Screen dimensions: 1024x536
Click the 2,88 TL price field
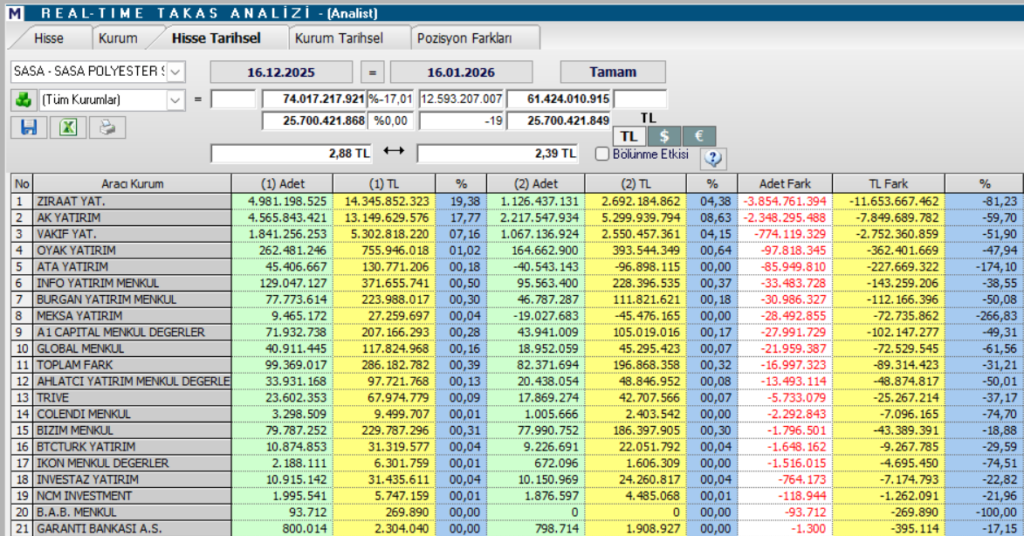coord(291,153)
